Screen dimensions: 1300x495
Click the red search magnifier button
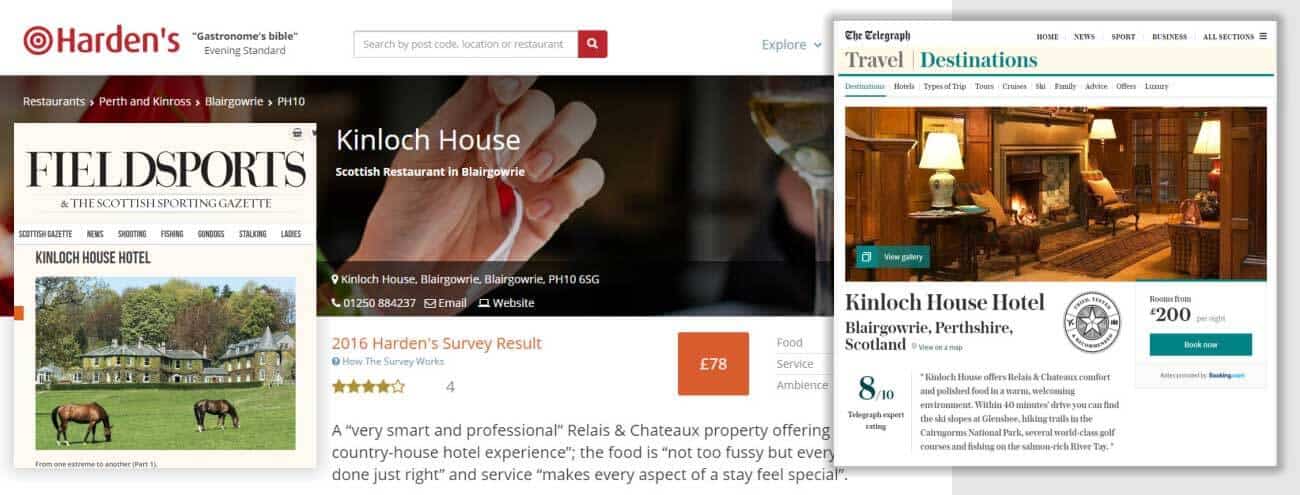click(x=592, y=44)
